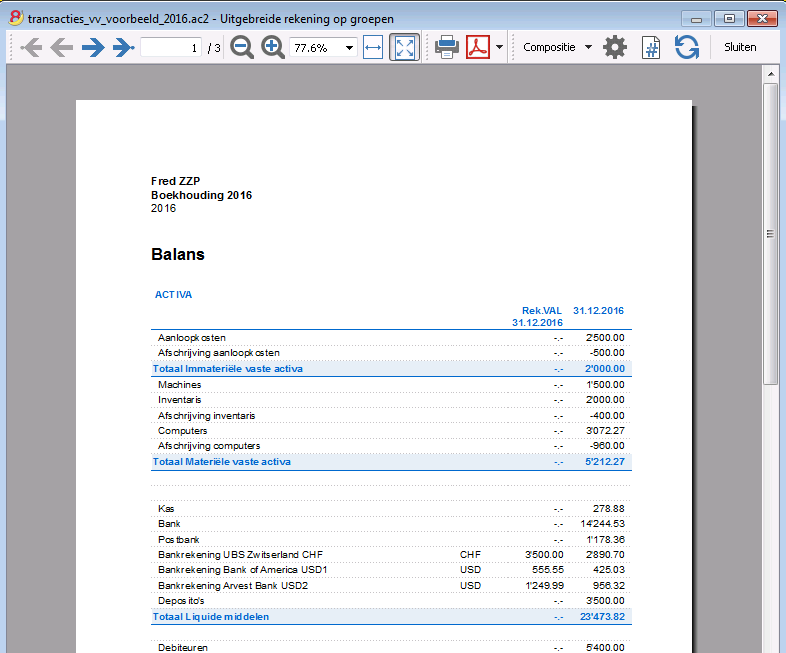
Task: Select the Afschrijving computers row
Action: click(391, 446)
